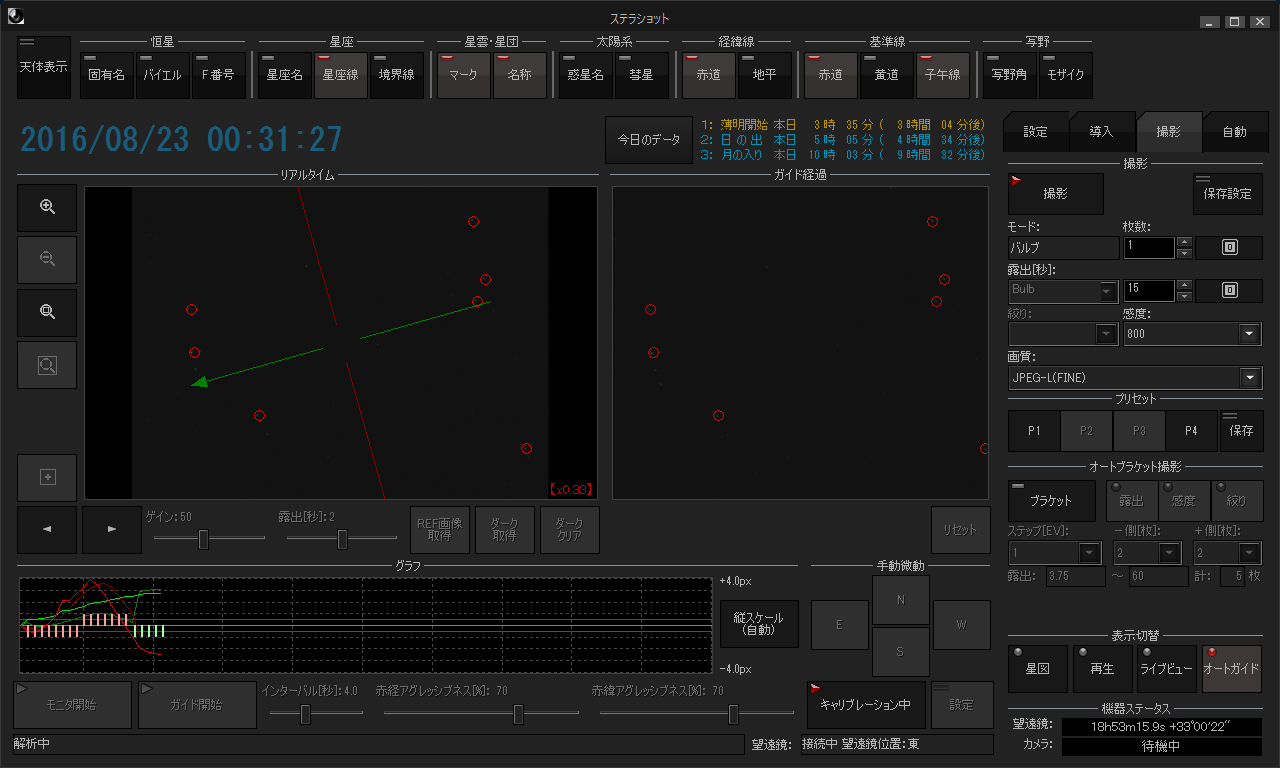Click the 今日のデータ button
This screenshot has height=768, width=1280.
(x=648, y=140)
